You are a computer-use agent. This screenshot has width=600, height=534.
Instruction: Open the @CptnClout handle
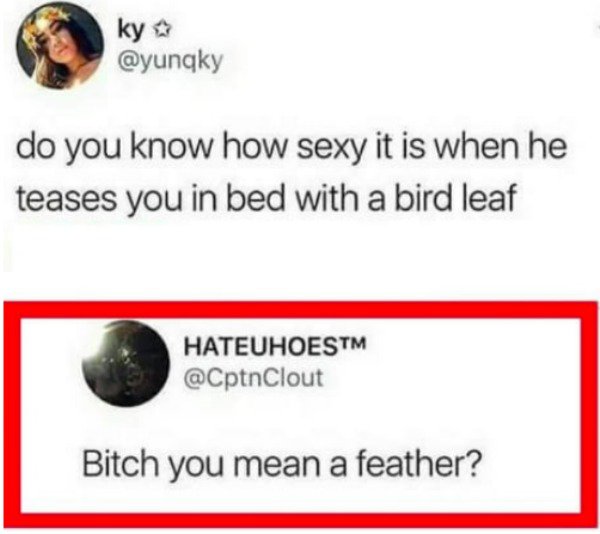point(254,377)
